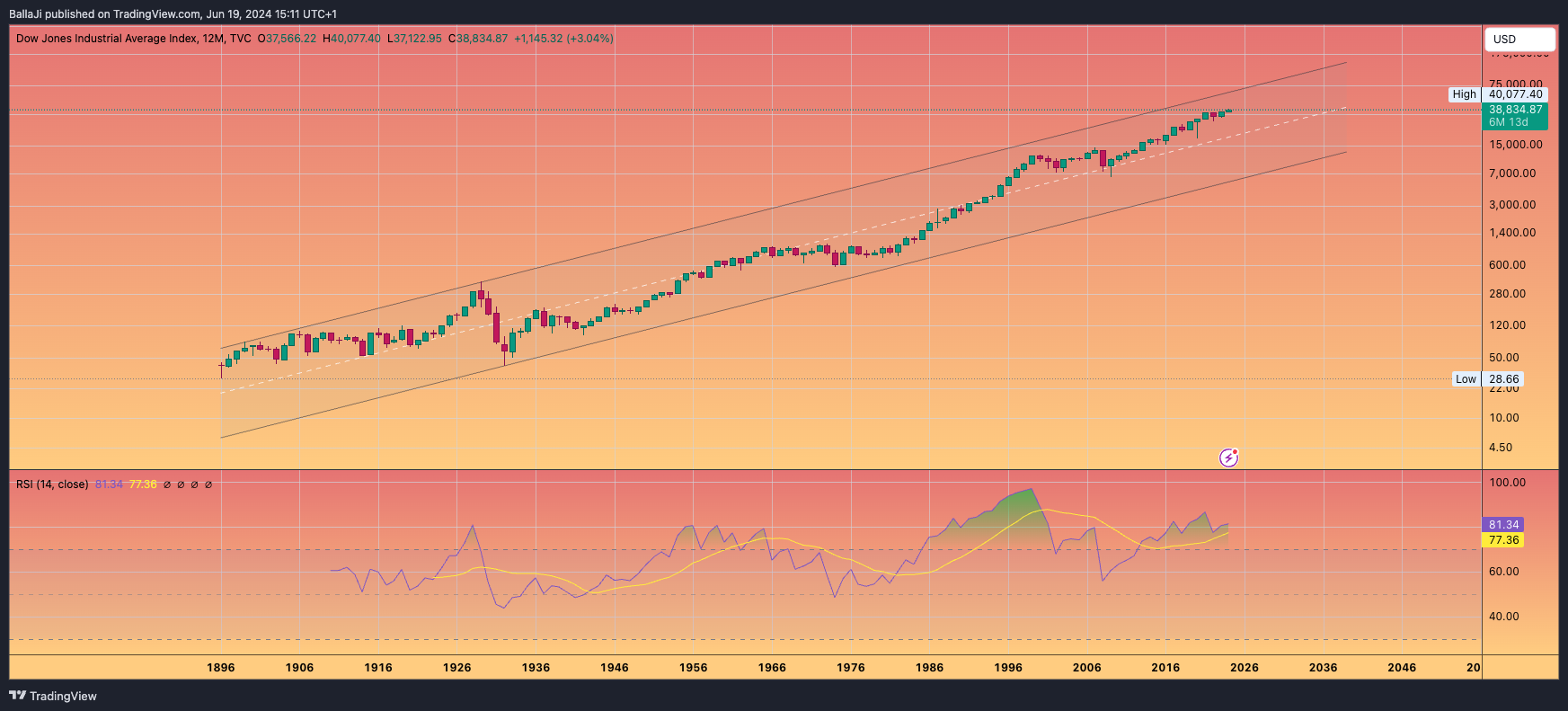Click the 1966 label on the time axis

coord(772,668)
